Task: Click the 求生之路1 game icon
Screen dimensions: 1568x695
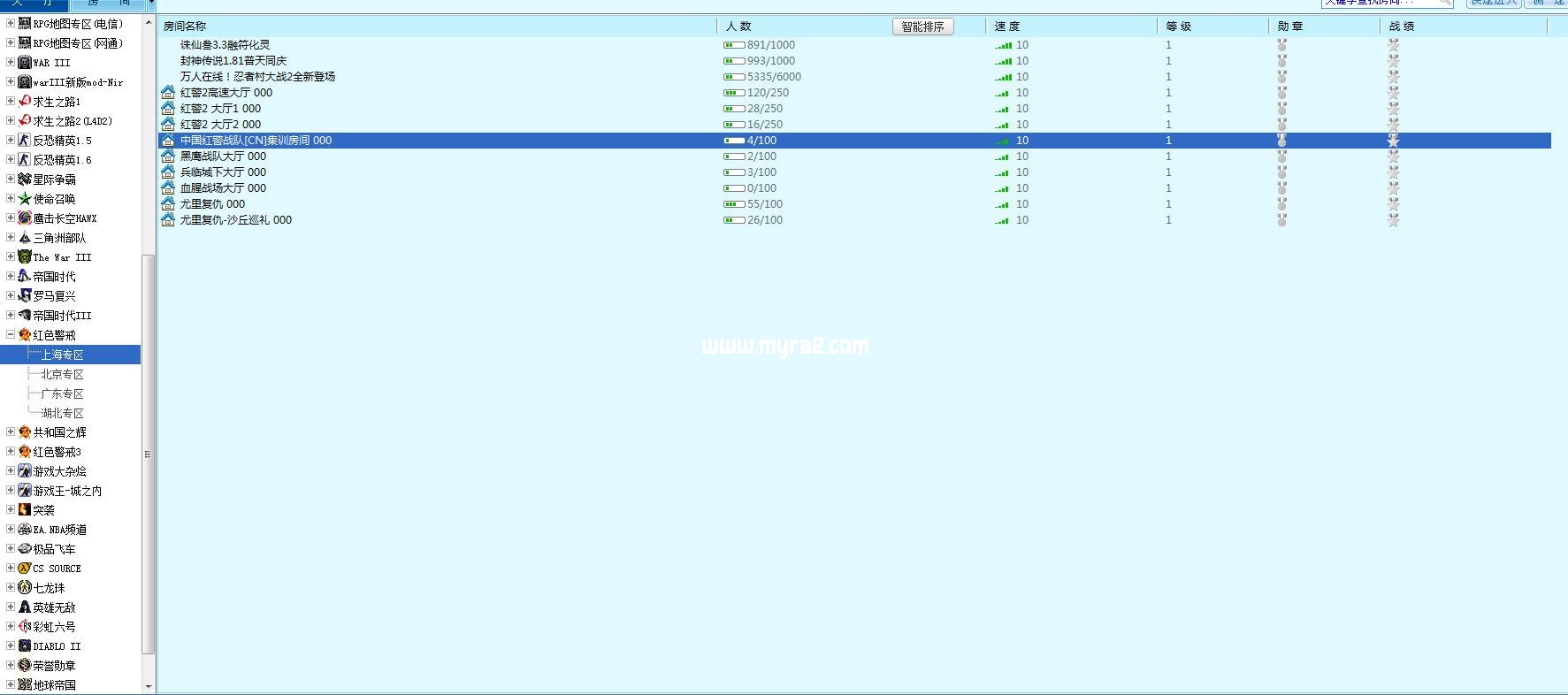Action: click(25, 102)
